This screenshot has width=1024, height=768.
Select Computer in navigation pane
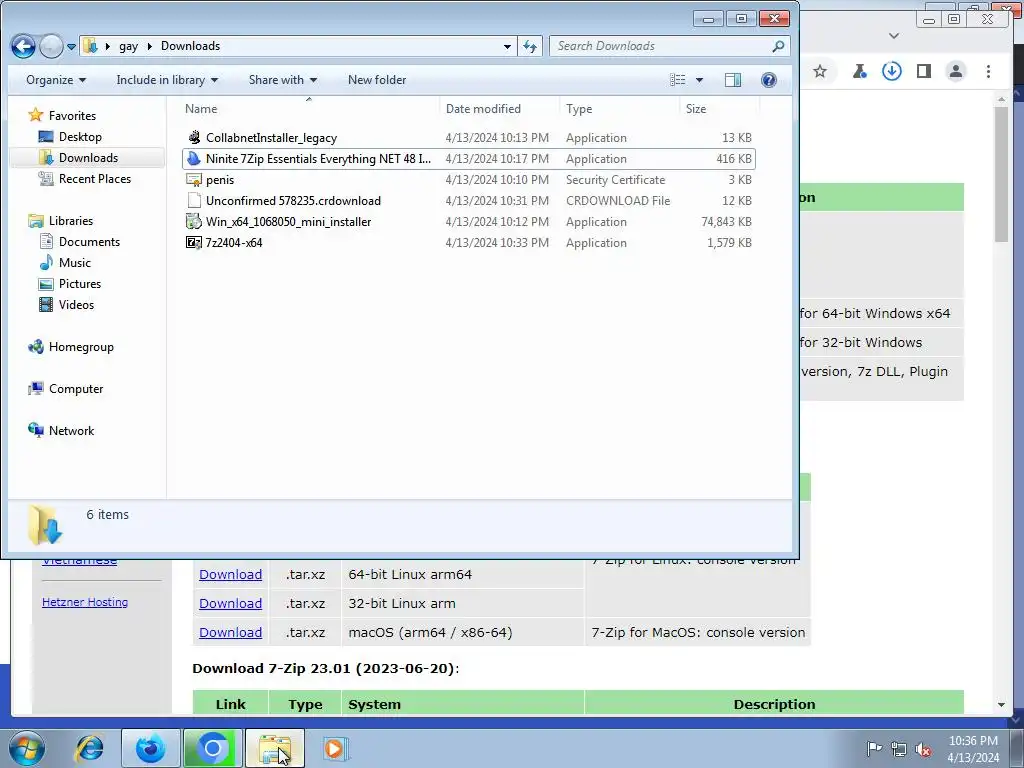coord(76,389)
